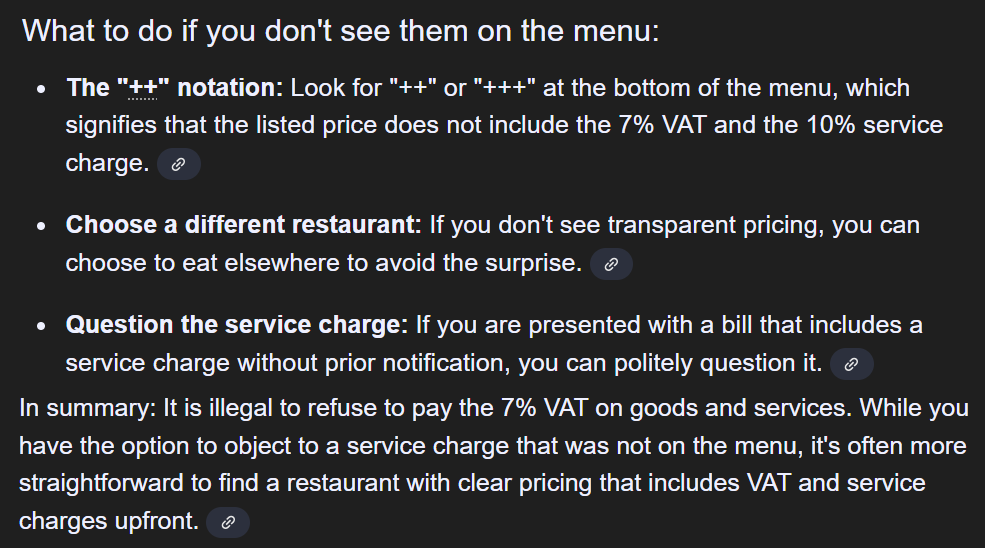This screenshot has height=548, width=985.
Task: Click the bullet dot beside "Choose a different restaurant"
Action: point(41,227)
